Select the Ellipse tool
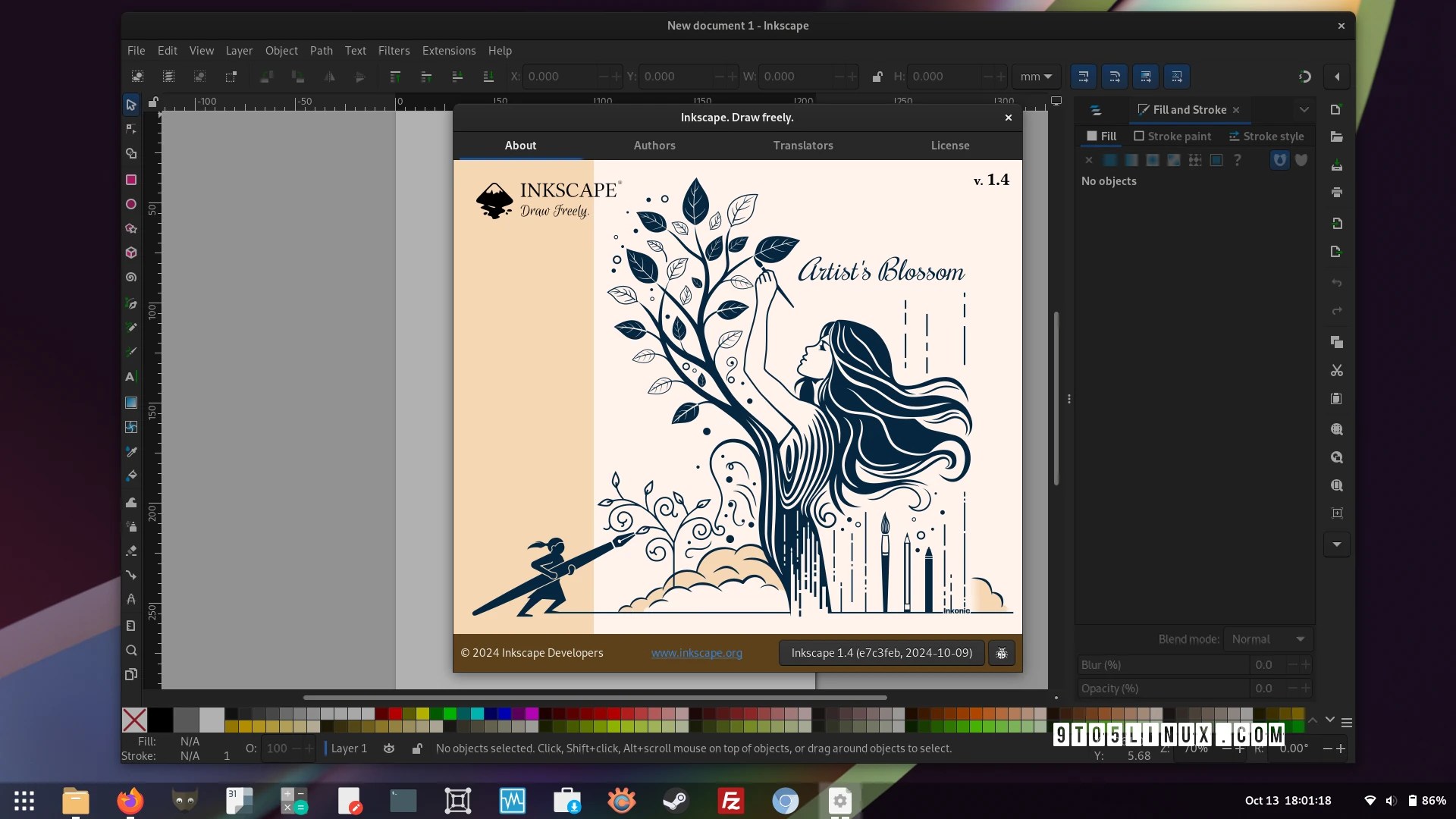The width and height of the screenshot is (1456, 819). click(131, 204)
